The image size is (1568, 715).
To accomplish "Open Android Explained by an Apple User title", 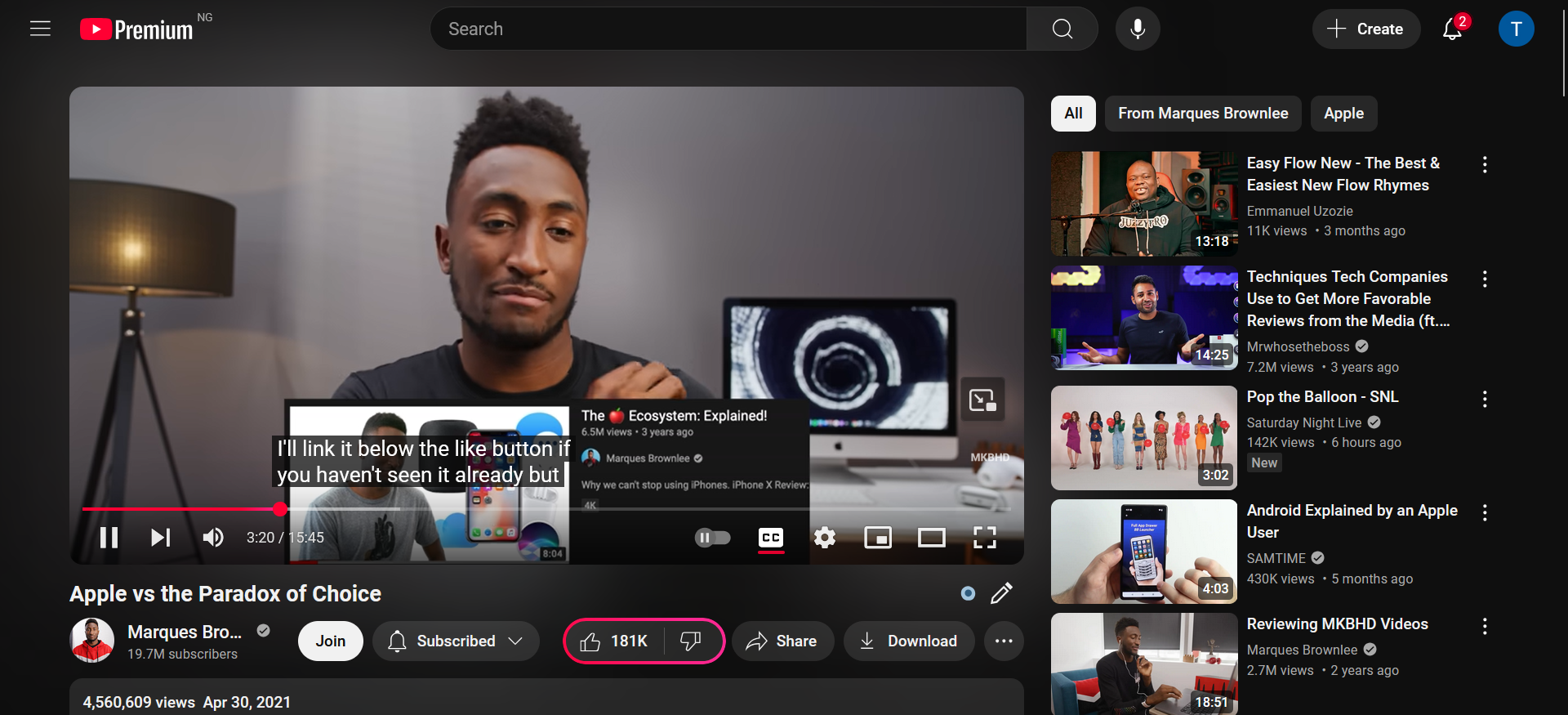I will click(1352, 521).
